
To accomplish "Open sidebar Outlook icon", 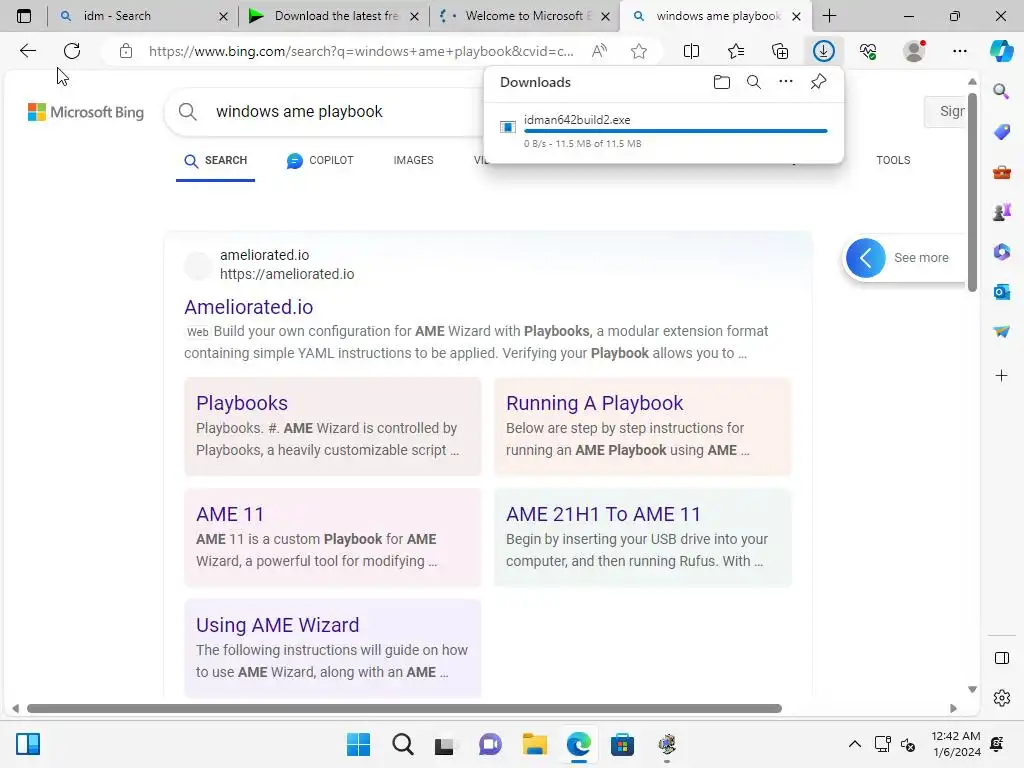I will (1001, 292).
